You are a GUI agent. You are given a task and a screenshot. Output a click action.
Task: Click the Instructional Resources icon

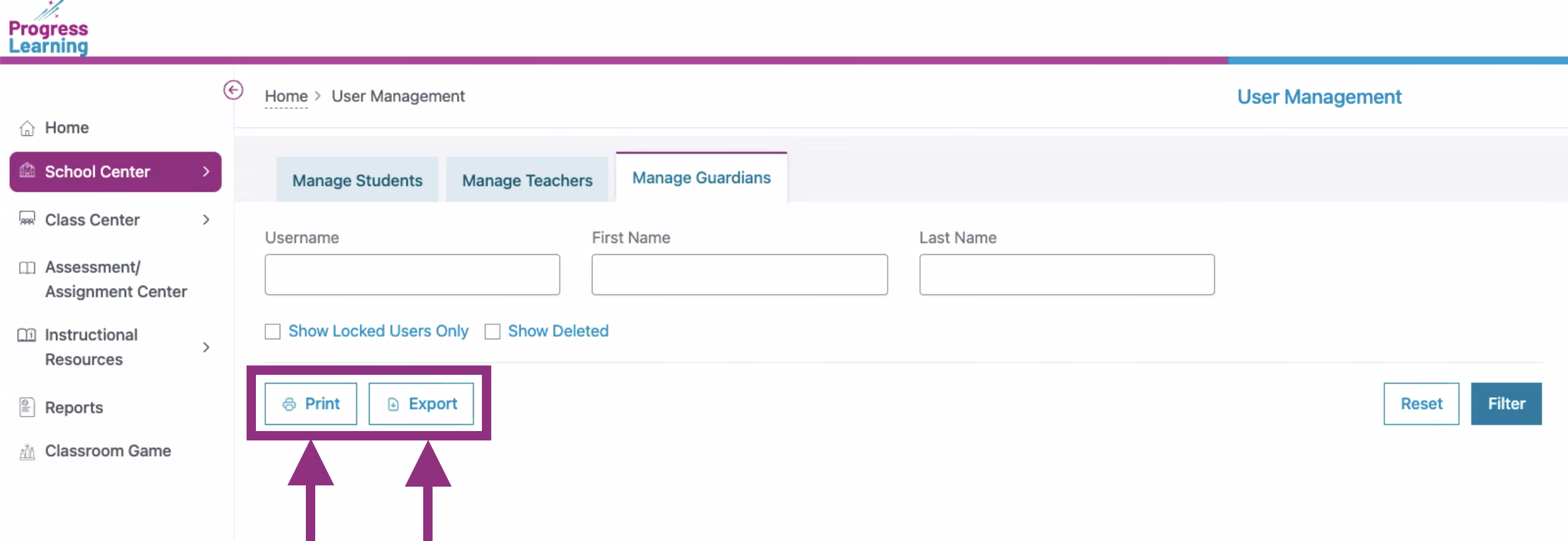pyautogui.click(x=27, y=335)
